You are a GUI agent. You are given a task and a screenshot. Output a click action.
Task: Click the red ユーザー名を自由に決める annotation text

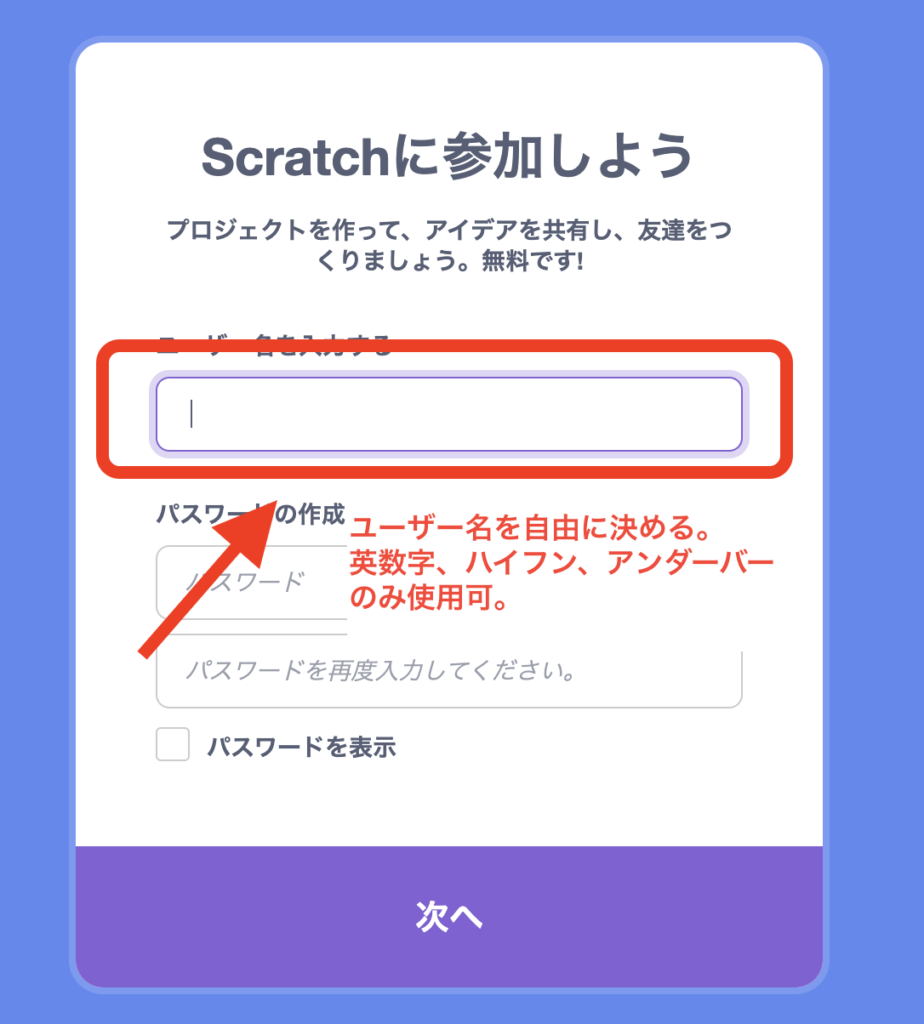(x=531, y=528)
